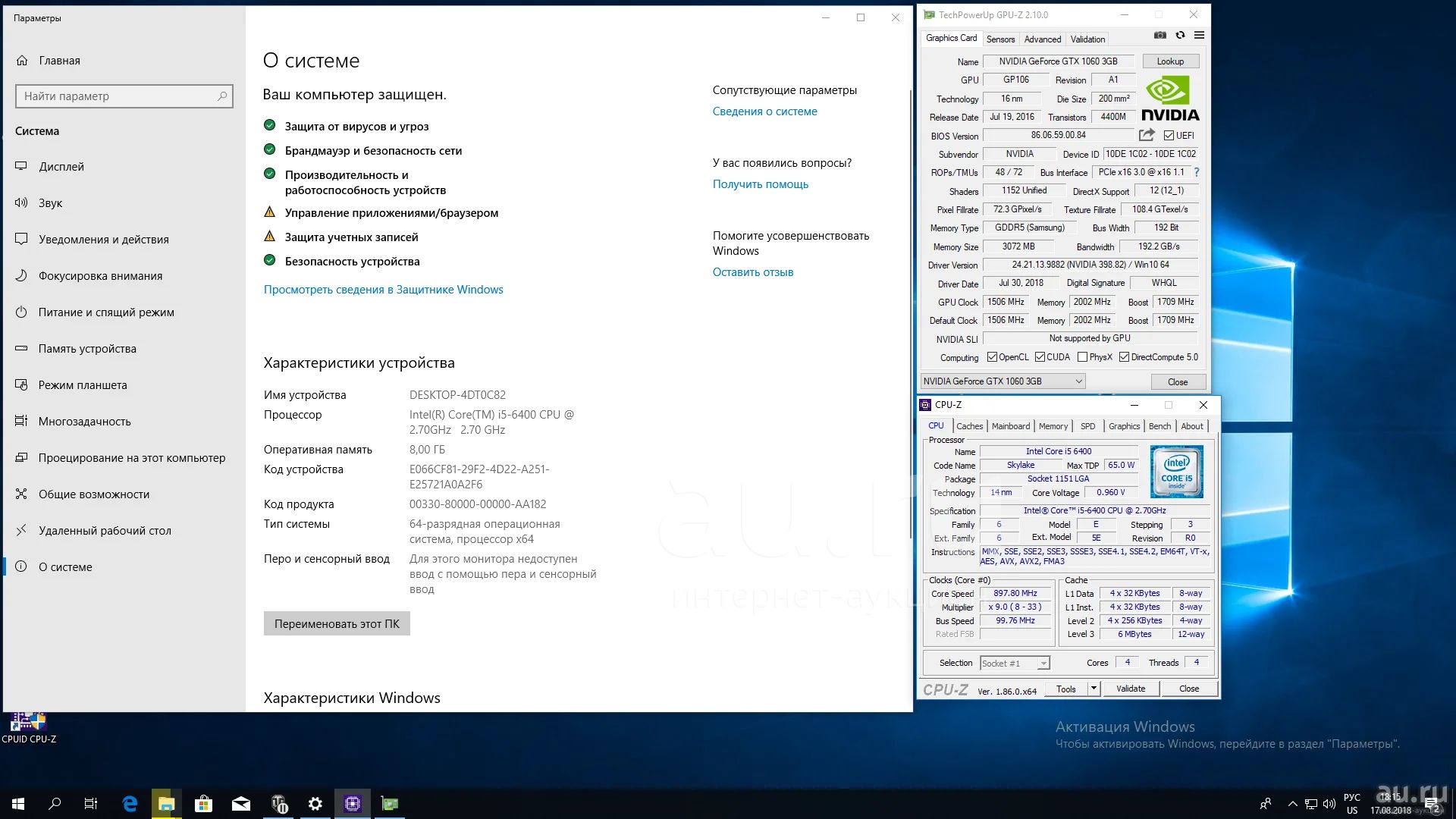
Task: Open CPUID CPU-Z desktop shortcut
Action: pyautogui.click(x=29, y=728)
